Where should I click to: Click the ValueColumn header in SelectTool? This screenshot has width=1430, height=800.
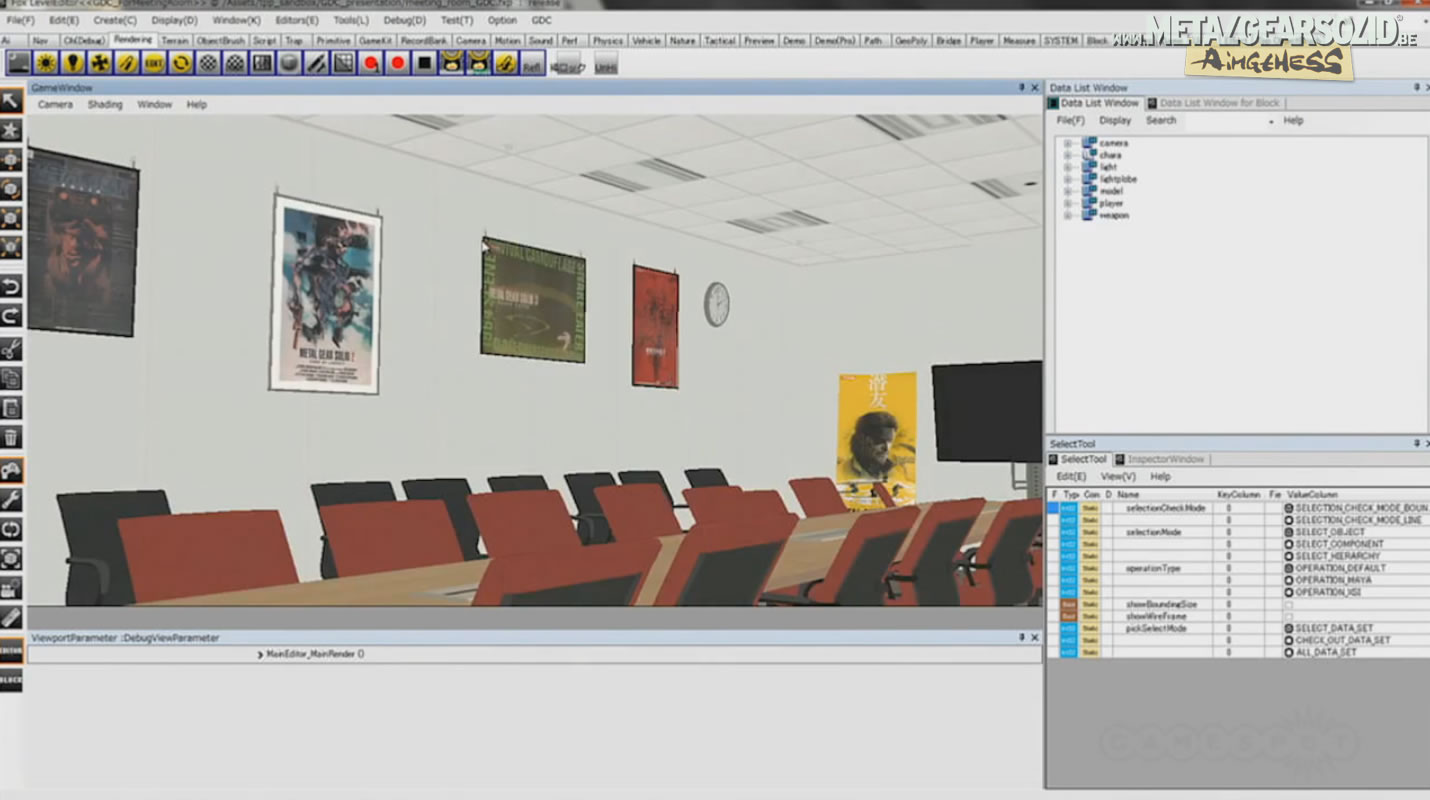1312,494
